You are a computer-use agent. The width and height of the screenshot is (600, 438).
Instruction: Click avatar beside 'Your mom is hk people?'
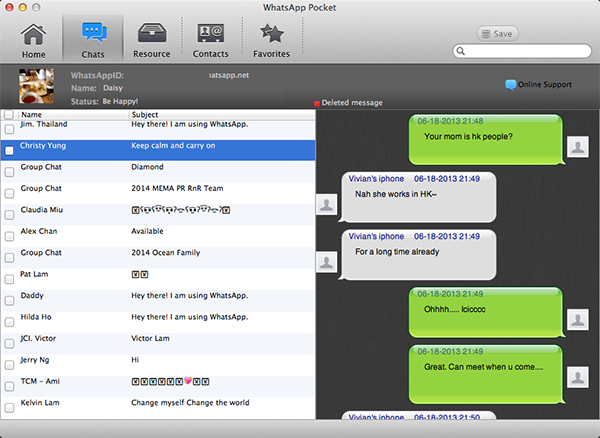(577, 147)
